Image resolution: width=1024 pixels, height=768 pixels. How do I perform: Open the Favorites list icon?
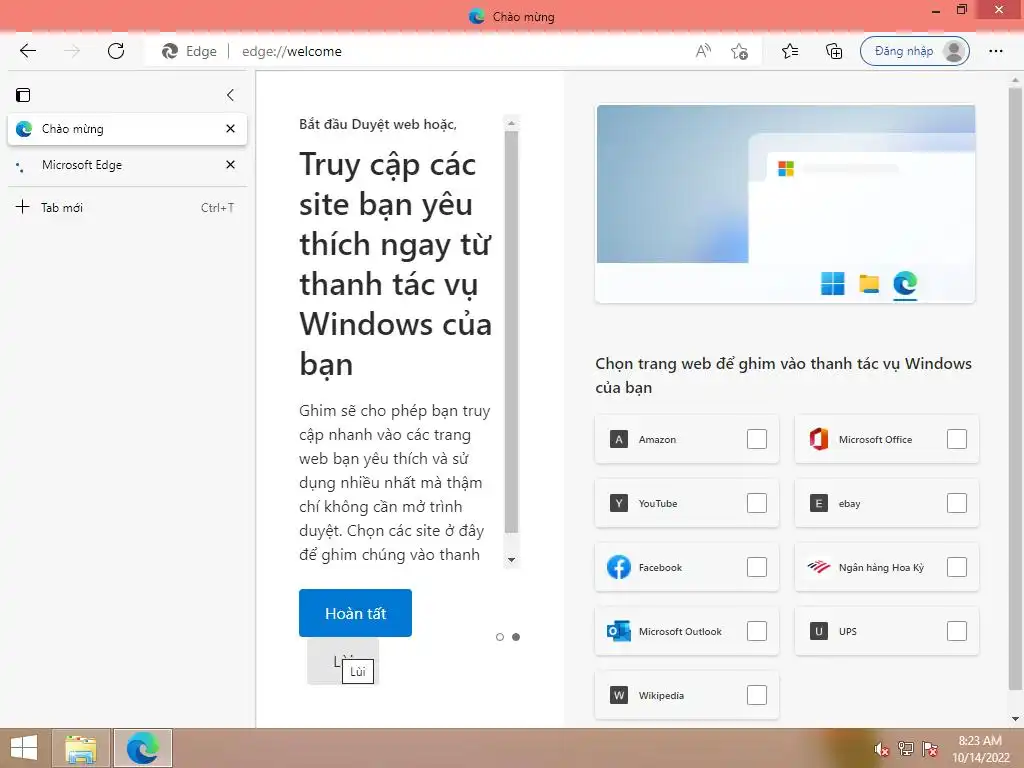pyautogui.click(x=790, y=51)
